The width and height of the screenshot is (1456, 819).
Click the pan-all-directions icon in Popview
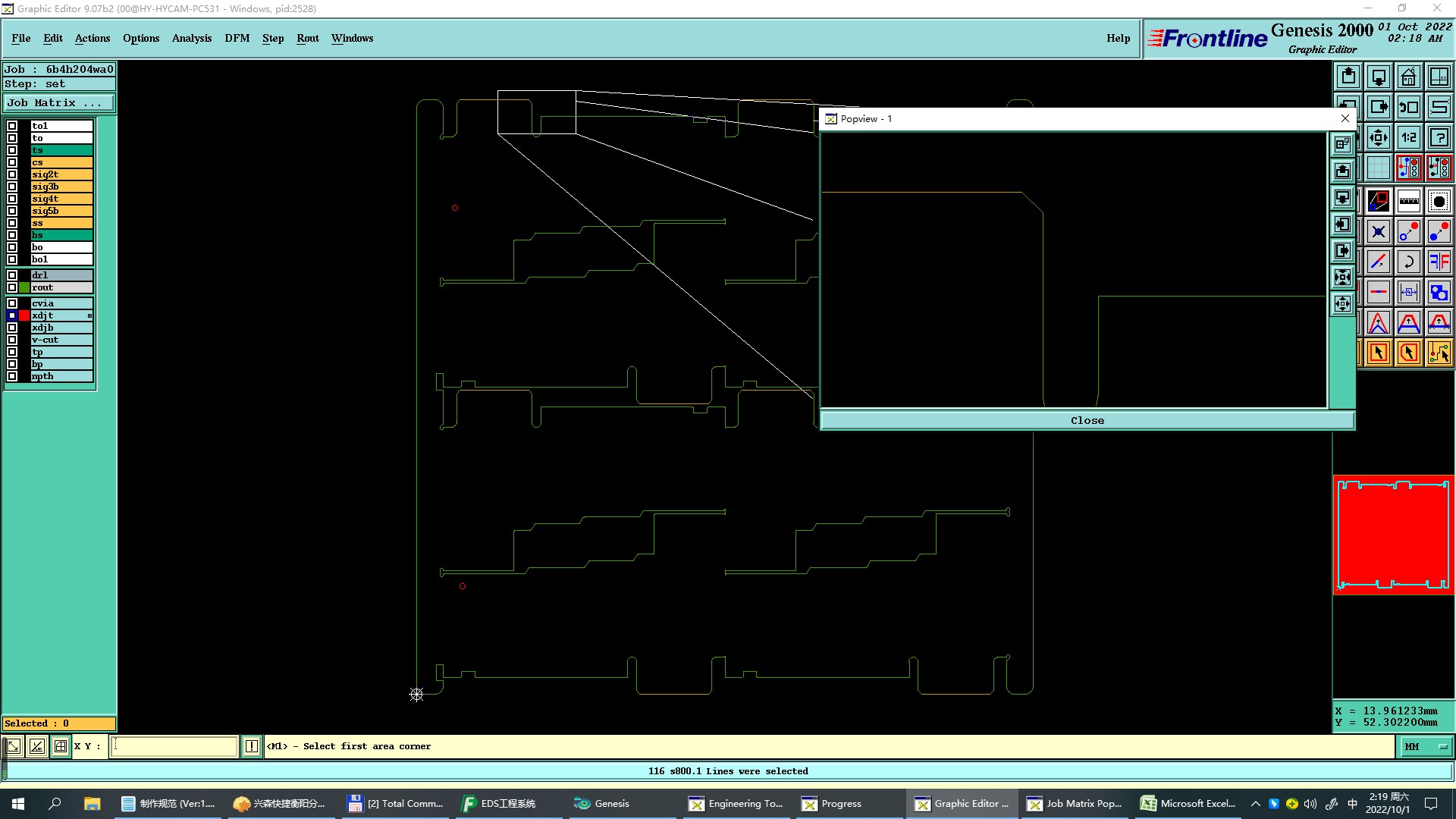coord(1342,304)
